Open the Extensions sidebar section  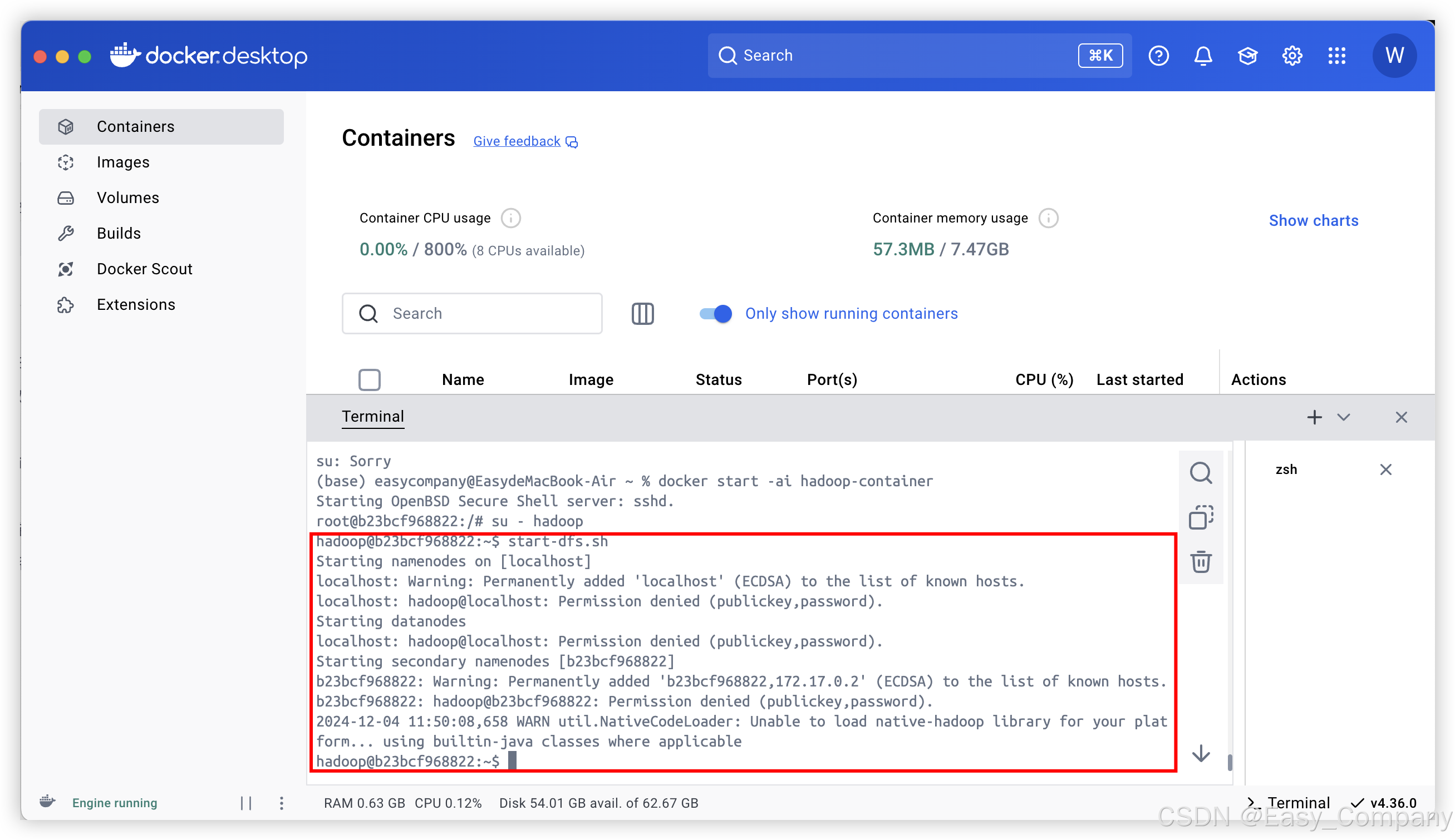point(161,305)
